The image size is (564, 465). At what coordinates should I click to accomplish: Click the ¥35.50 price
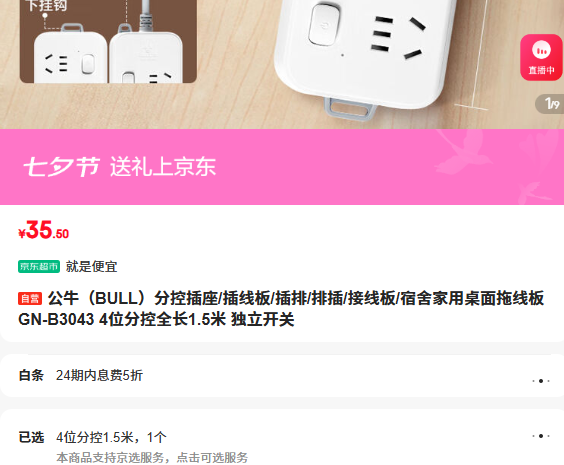point(43,230)
